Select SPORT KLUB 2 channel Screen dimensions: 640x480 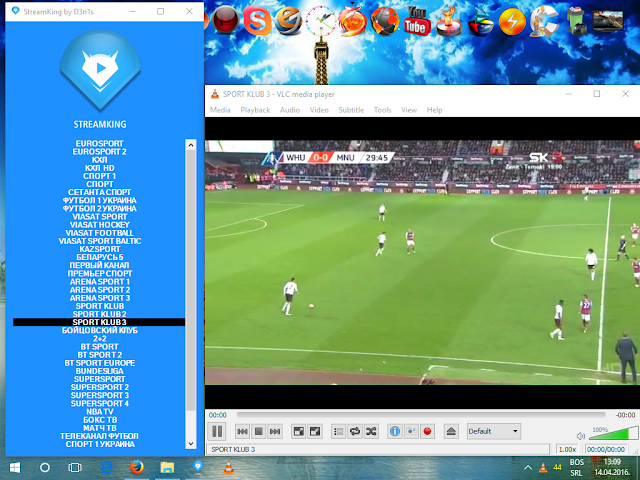coord(100,314)
